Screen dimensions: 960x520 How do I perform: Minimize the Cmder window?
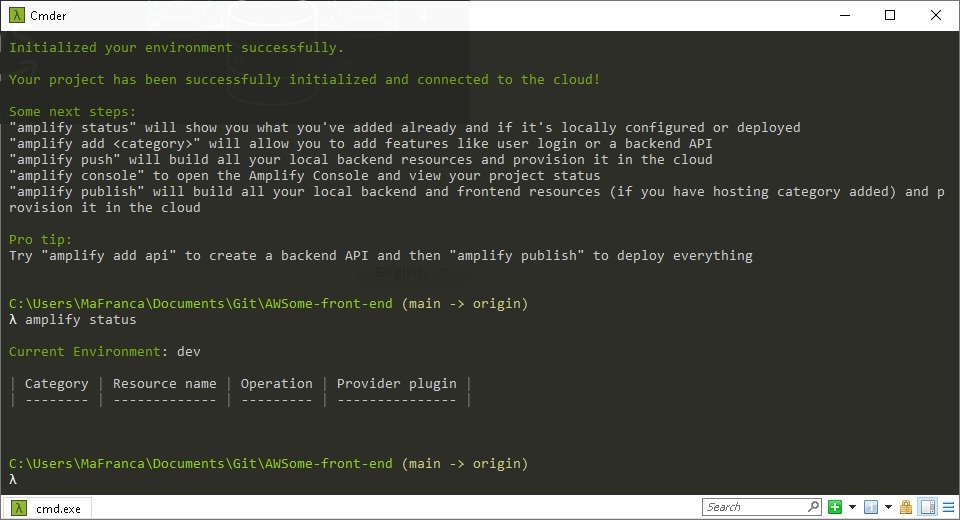[x=845, y=15]
